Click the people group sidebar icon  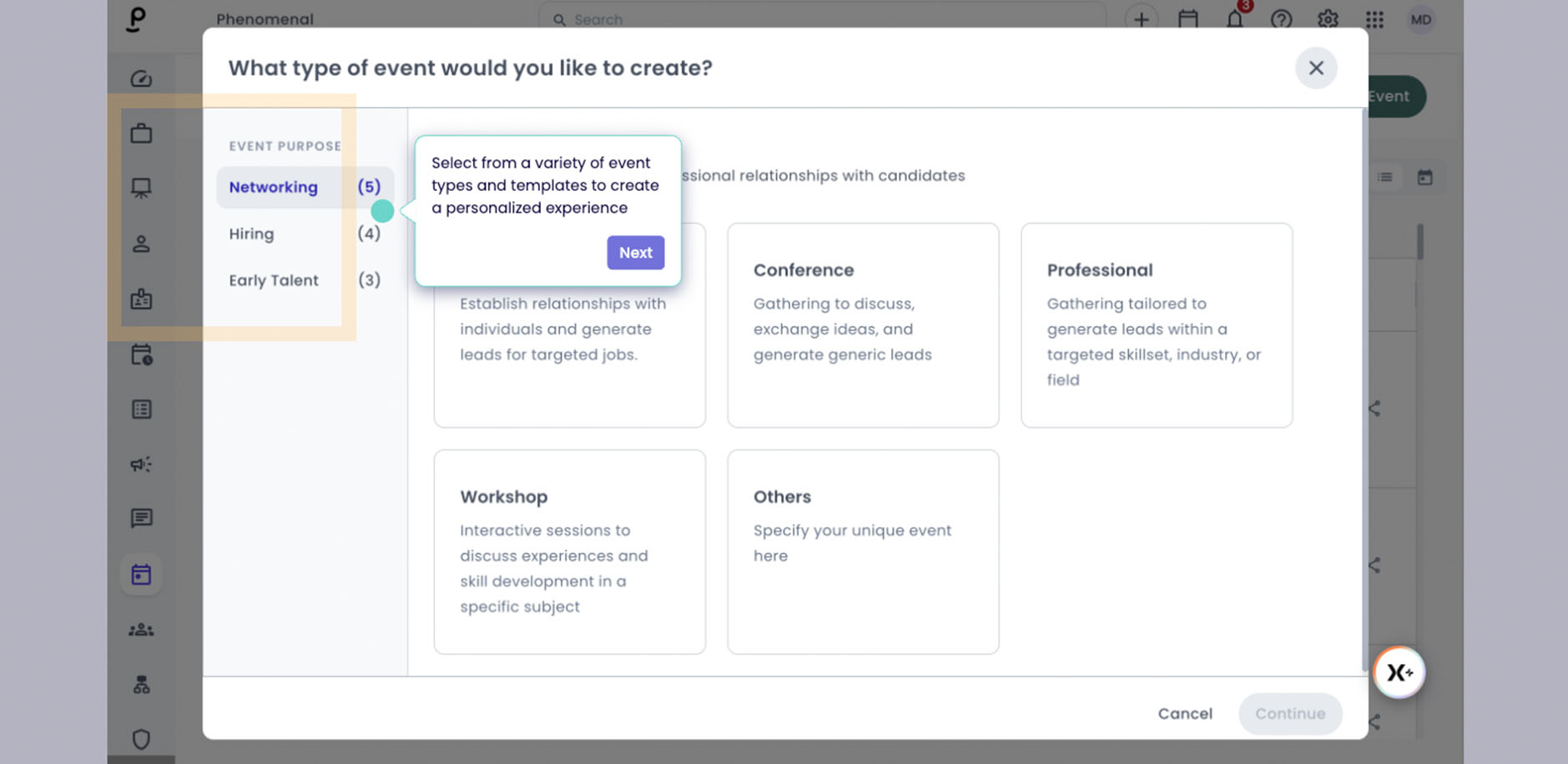141,630
